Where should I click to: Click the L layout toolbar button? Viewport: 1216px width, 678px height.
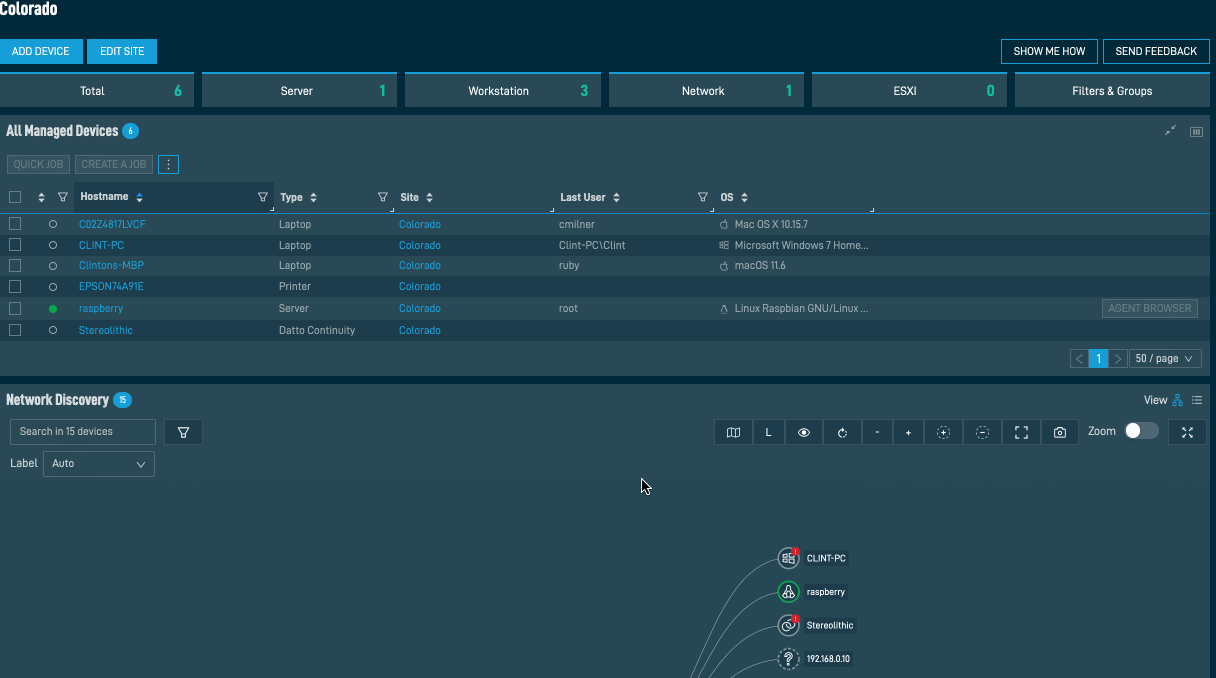(x=768, y=432)
